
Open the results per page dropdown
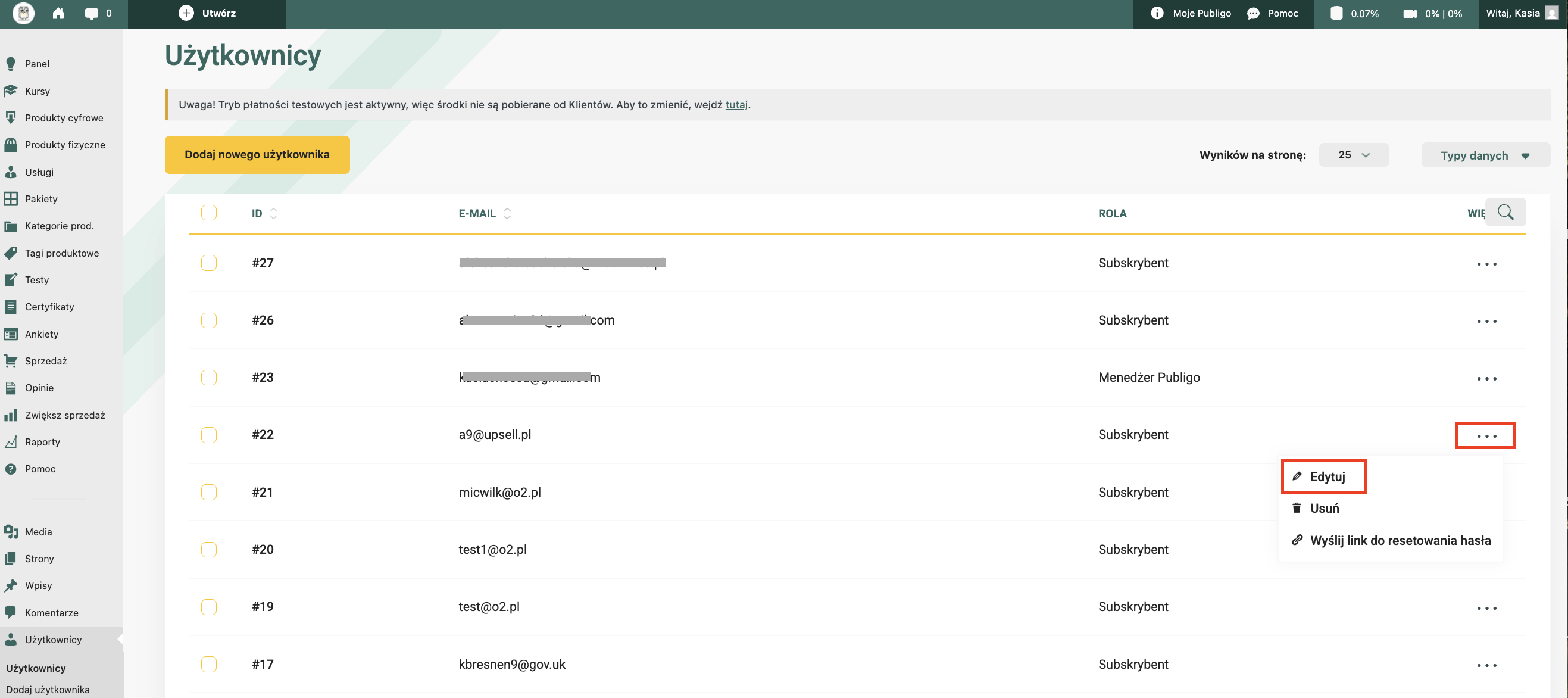1353,155
